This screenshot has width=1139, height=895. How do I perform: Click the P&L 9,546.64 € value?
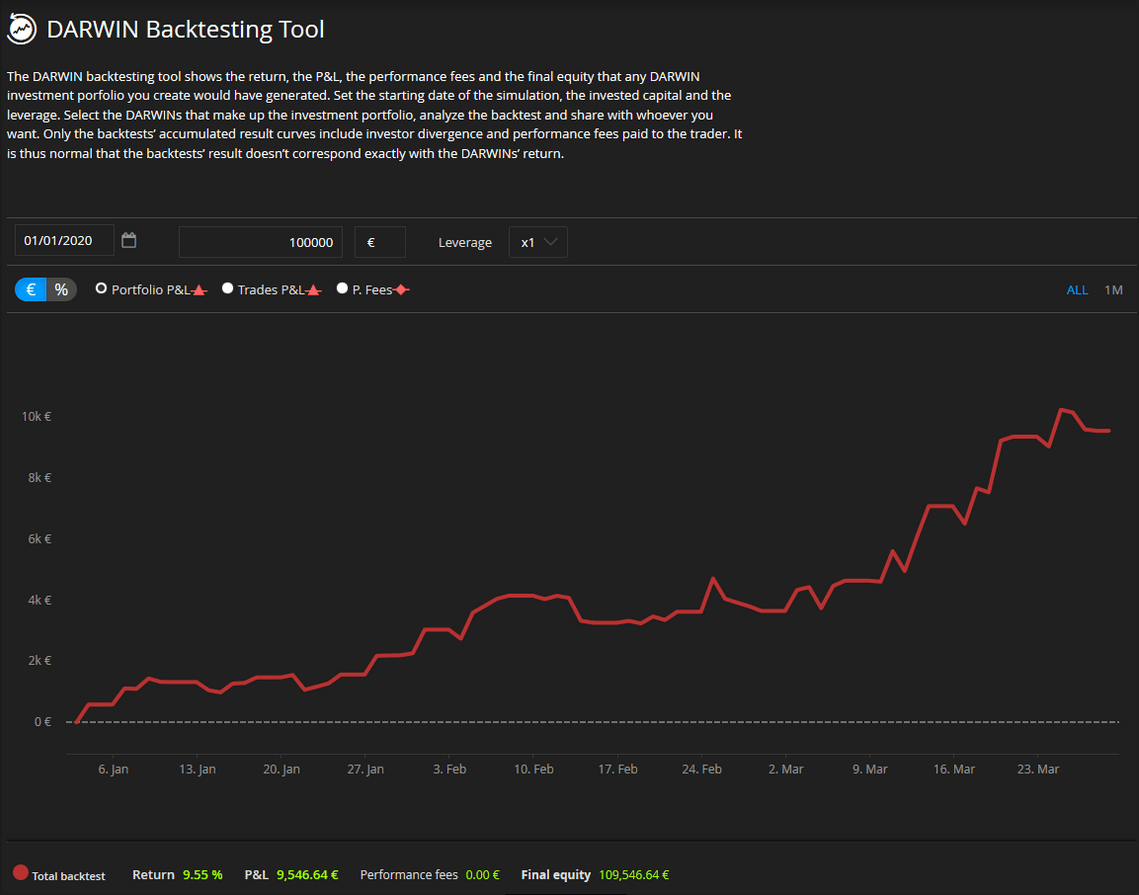point(307,875)
